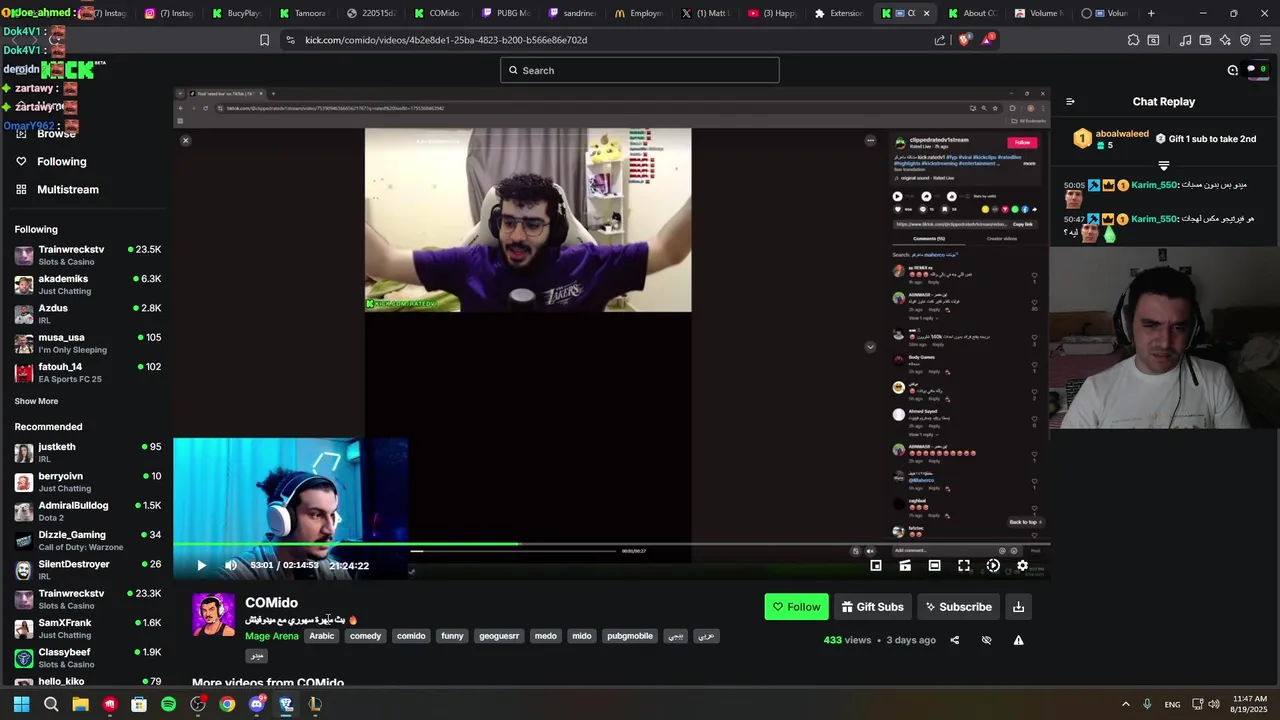Select the funny tag
Viewport: 1280px width, 720px height.
pos(452,636)
